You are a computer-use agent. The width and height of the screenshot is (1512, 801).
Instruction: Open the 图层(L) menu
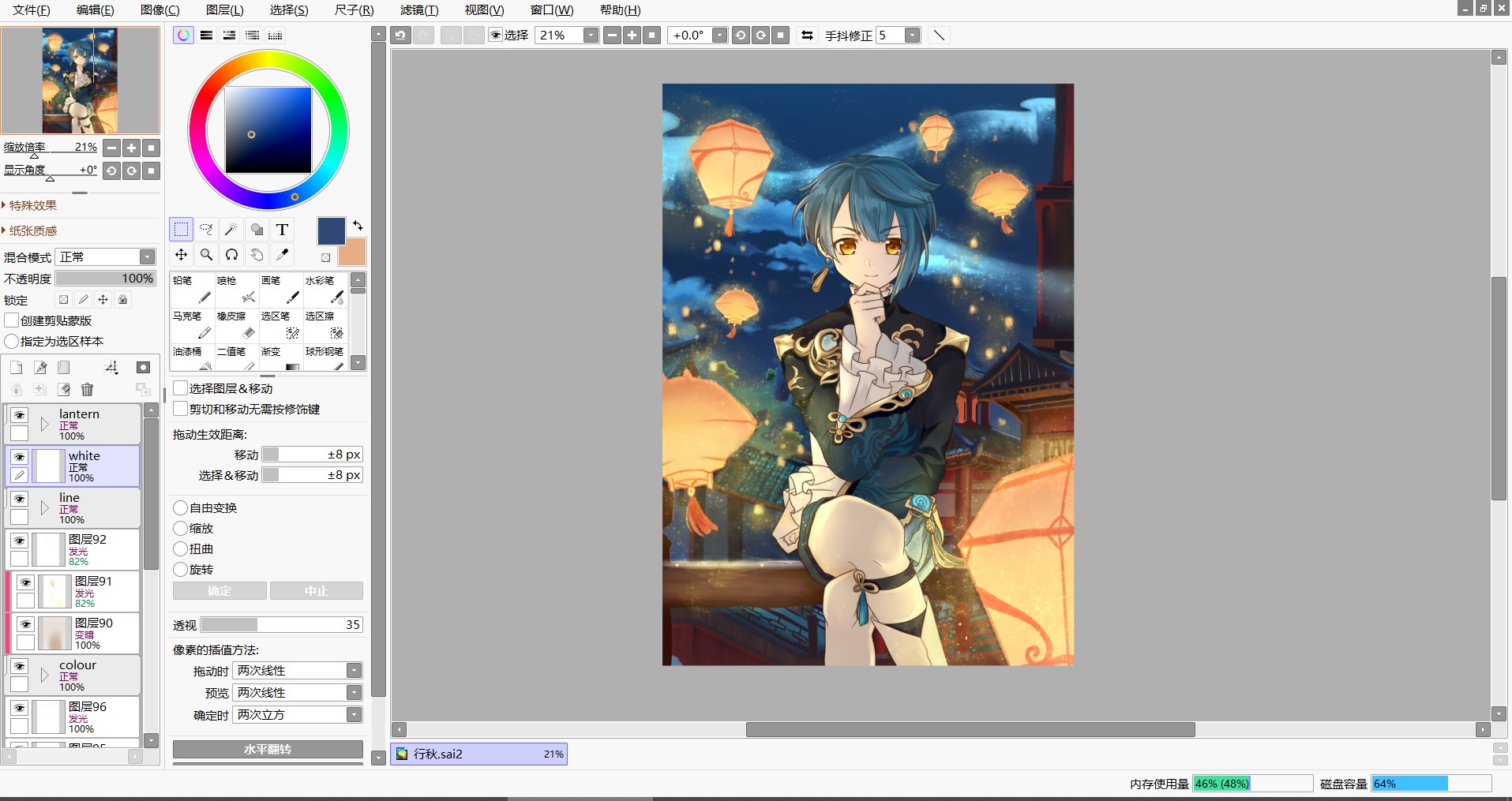click(x=224, y=10)
